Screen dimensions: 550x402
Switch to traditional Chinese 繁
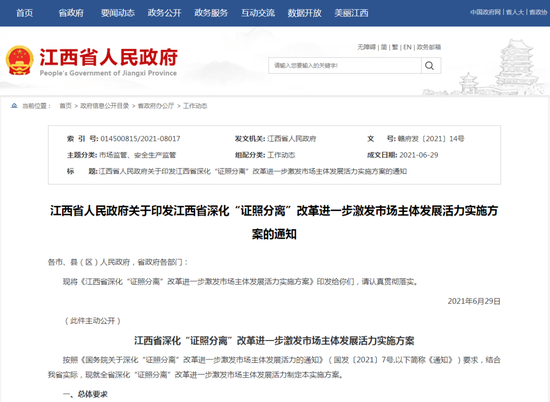(395, 47)
